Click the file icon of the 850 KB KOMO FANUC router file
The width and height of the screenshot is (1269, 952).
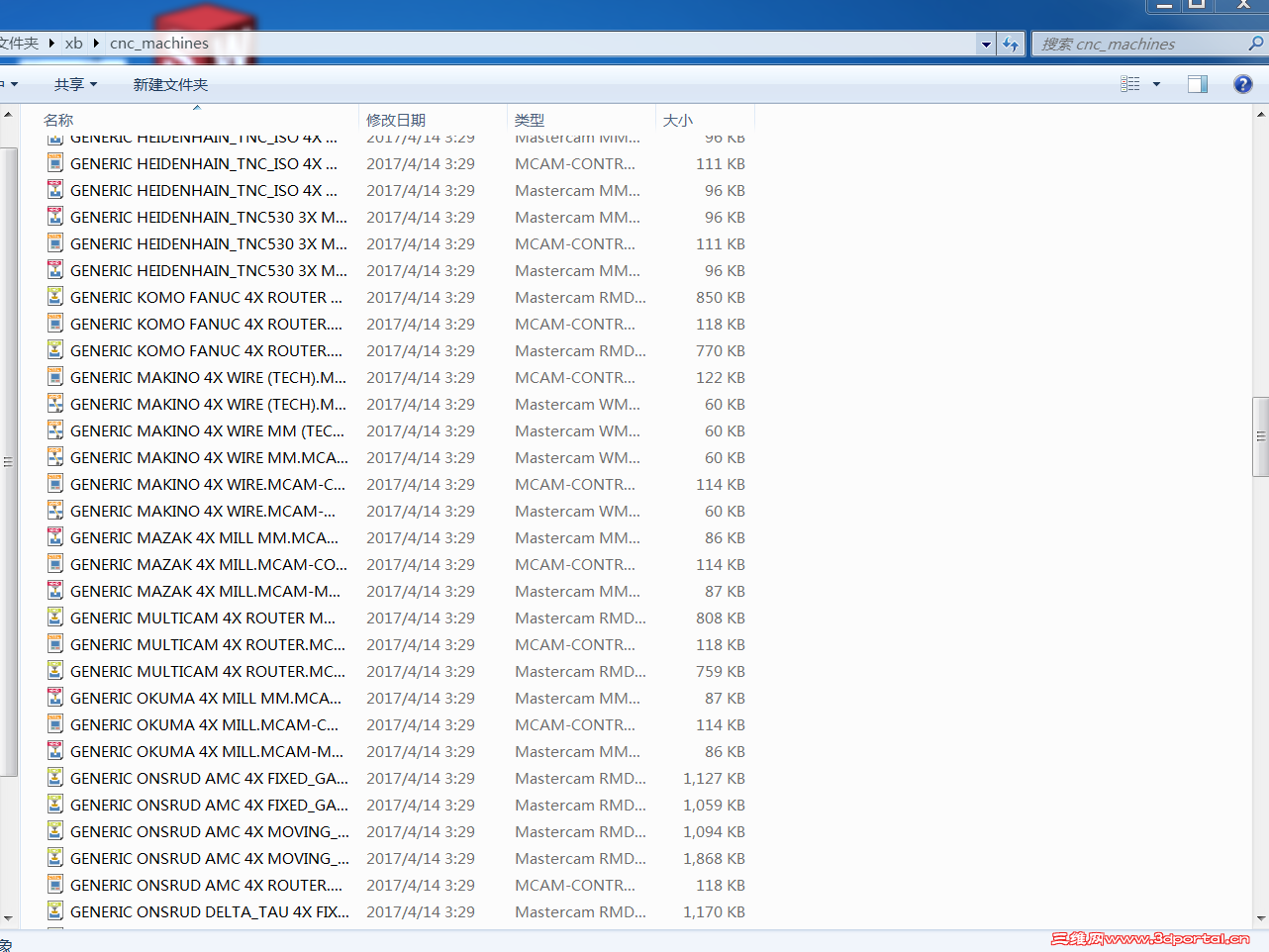click(x=55, y=297)
